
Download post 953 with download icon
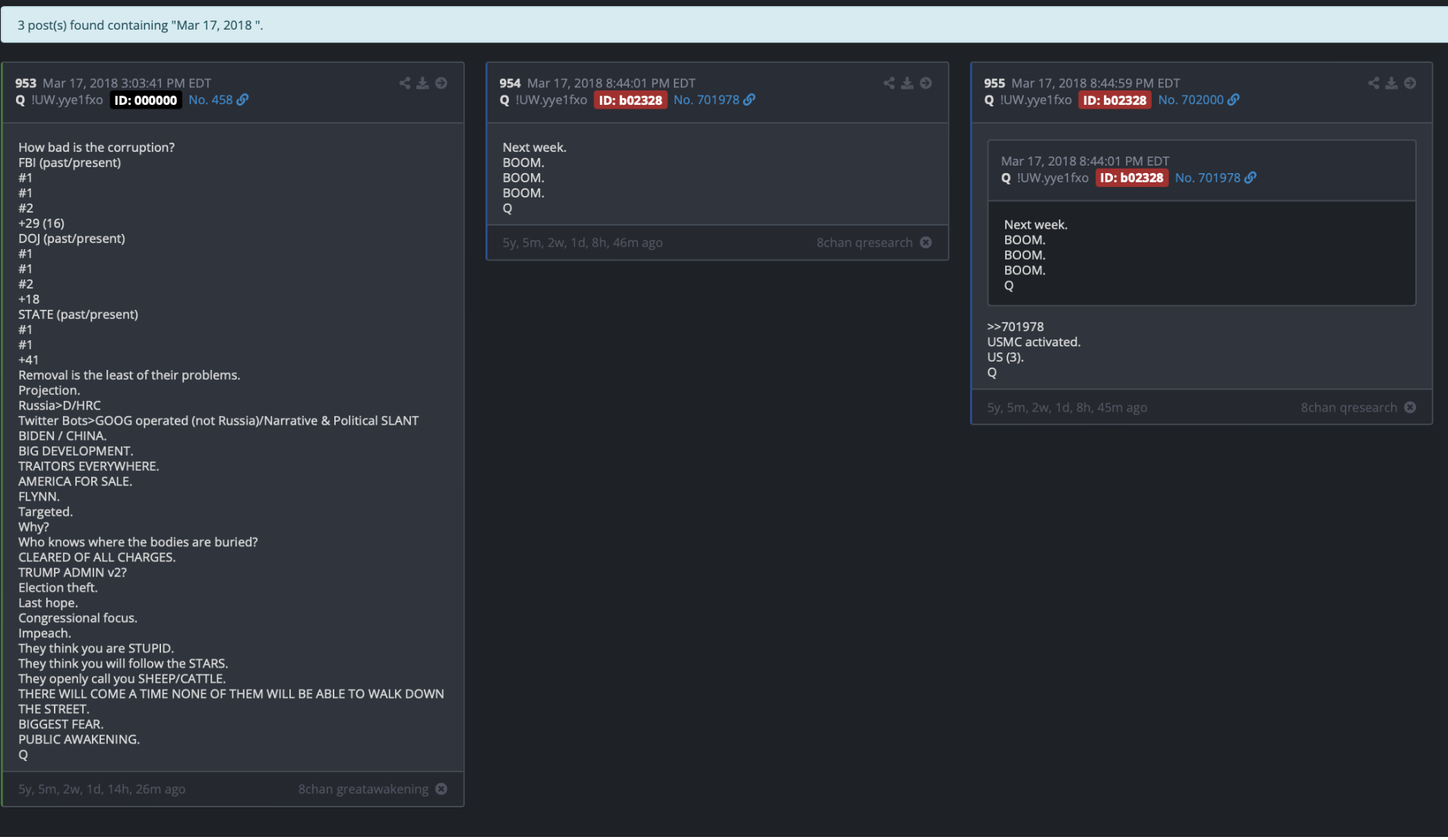pyautogui.click(x=422, y=83)
